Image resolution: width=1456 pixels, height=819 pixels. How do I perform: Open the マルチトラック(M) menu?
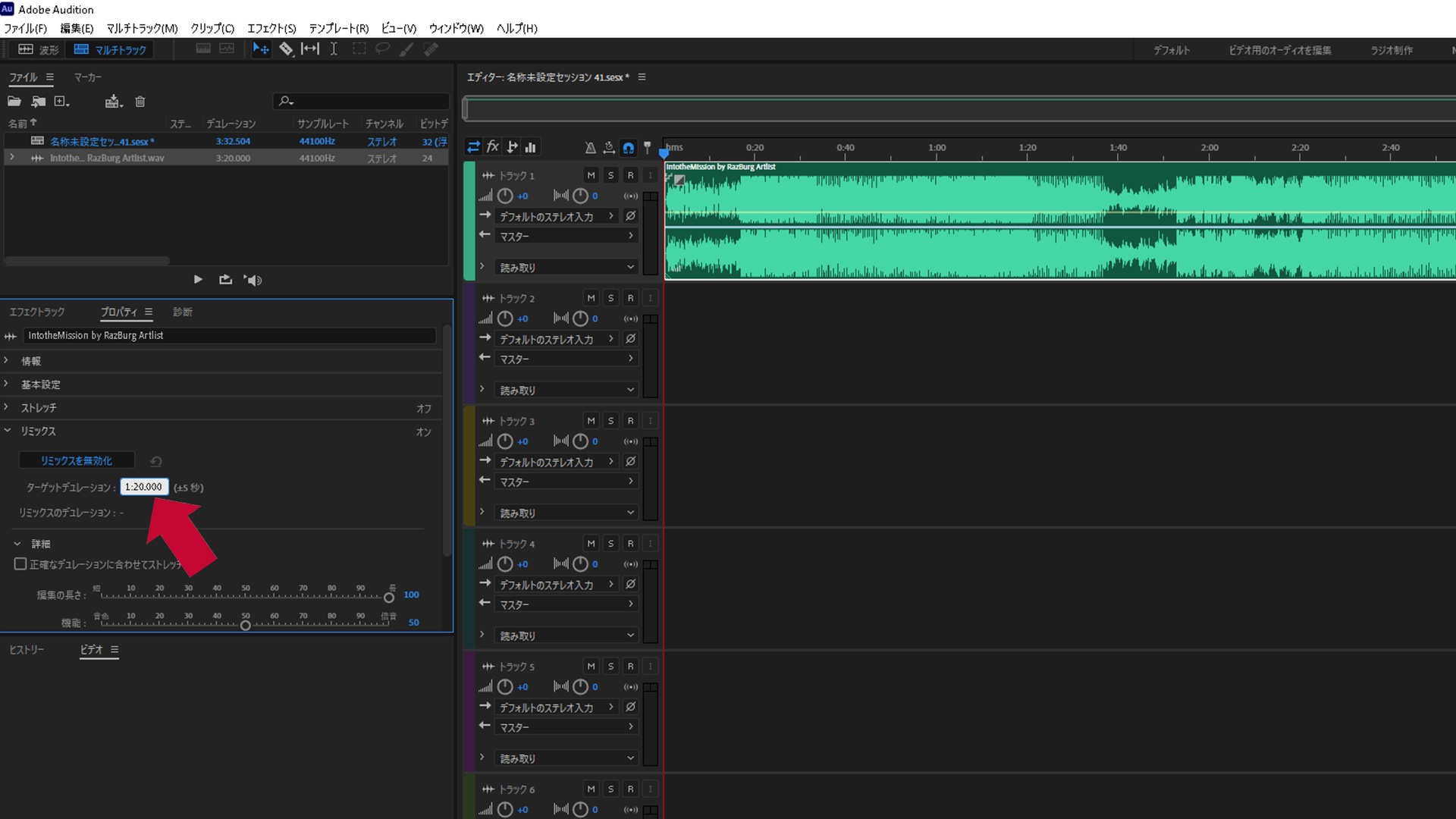pos(142,28)
